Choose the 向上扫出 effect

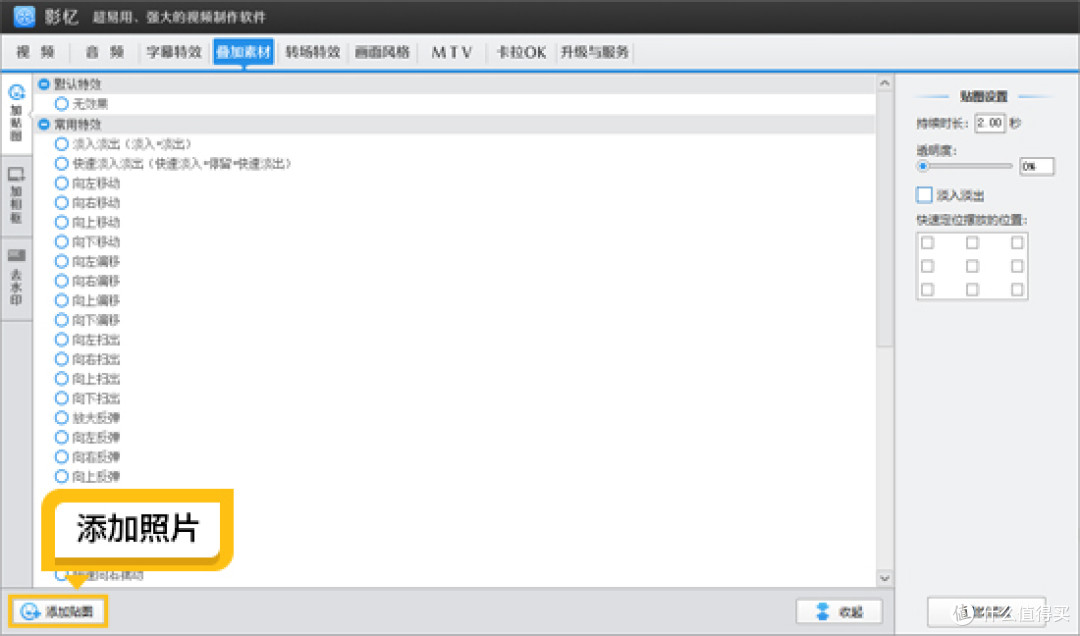[x=61, y=378]
